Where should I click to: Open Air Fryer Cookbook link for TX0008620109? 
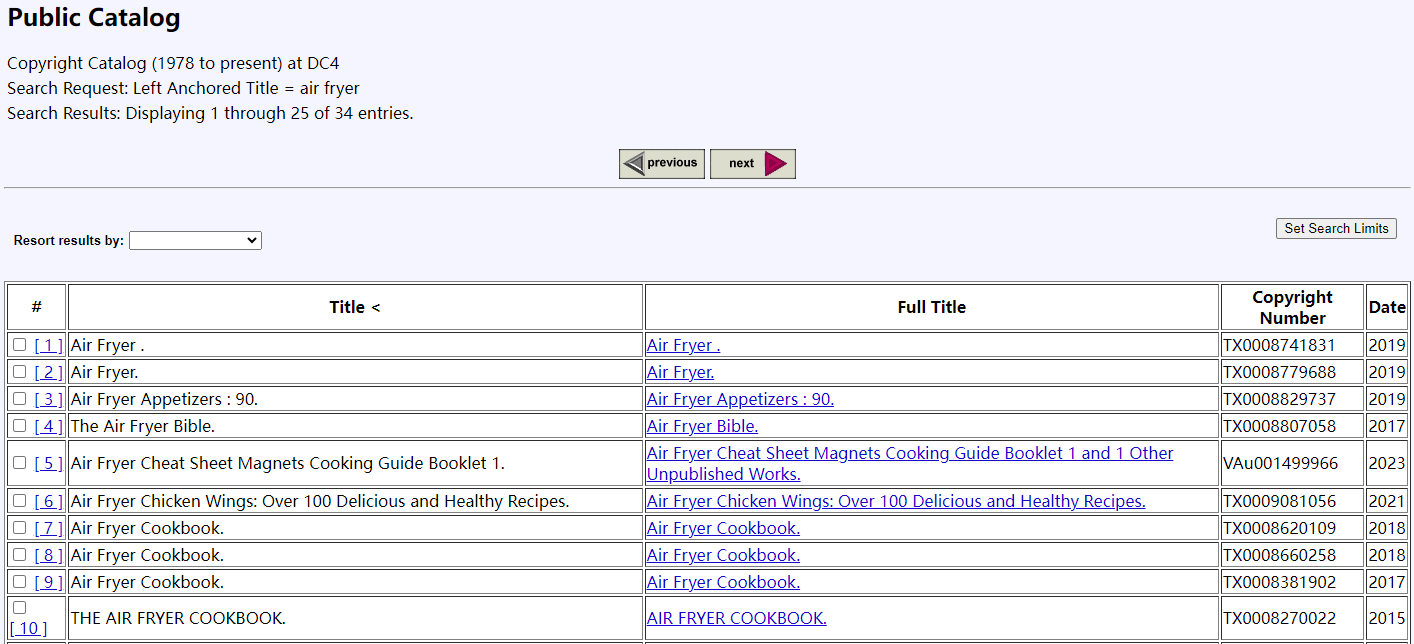pyautogui.click(x=723, y=528)
